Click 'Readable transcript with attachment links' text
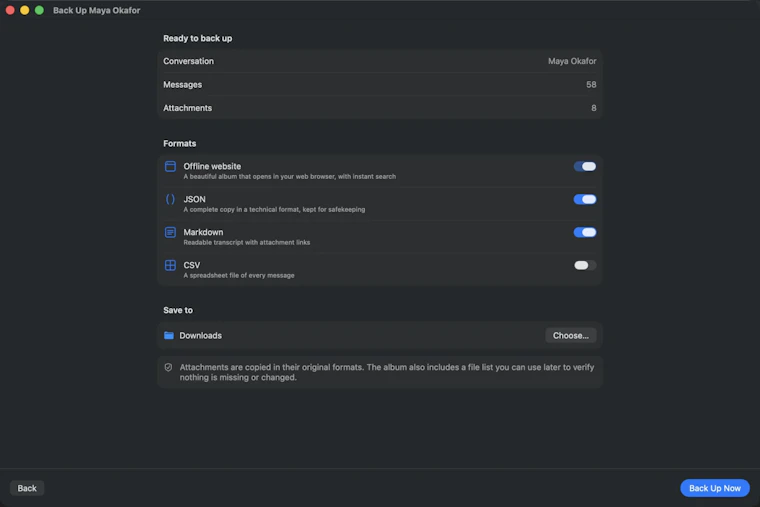The image size is (760, 507). point(247,242)
